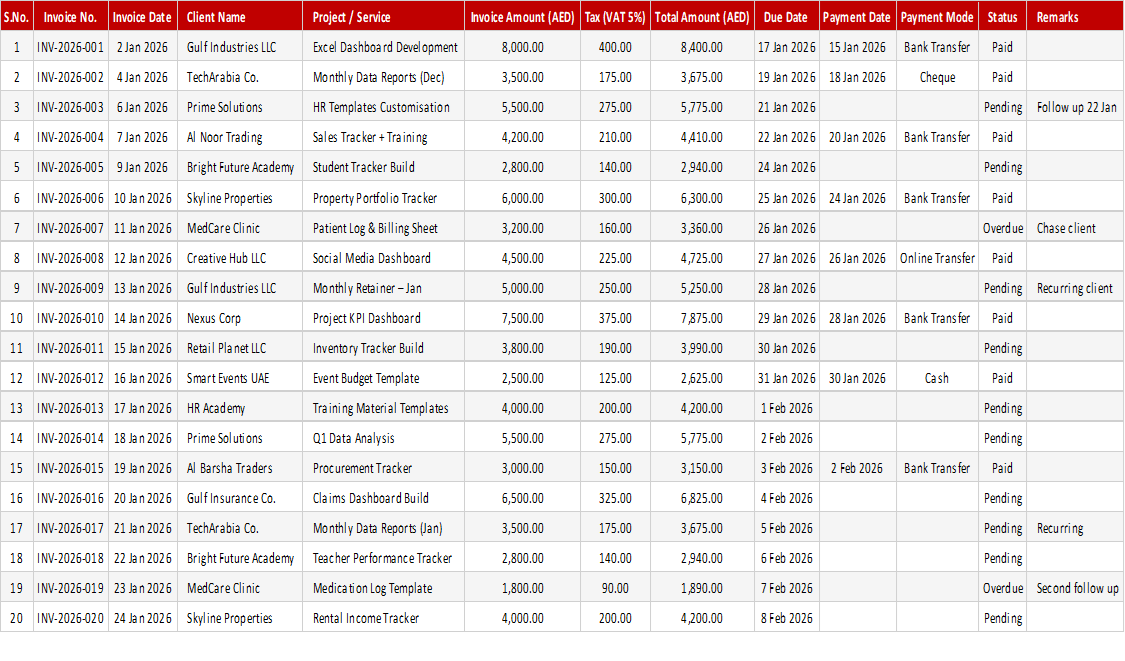Select invoice date cell '24 Jan 2026' in row 20
Screen dimensions: 1125x661
(x=142, y=618)
